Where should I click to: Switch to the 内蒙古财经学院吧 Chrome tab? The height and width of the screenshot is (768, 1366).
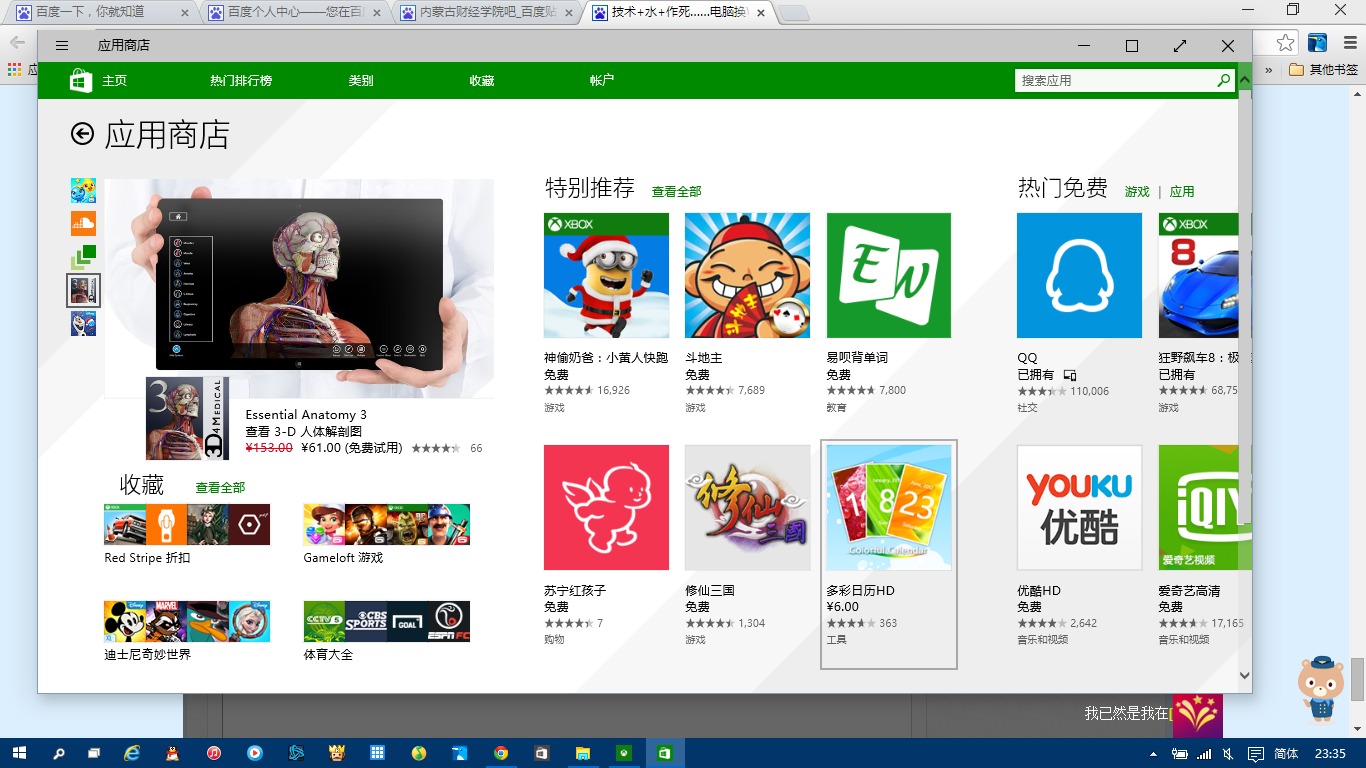487,13
